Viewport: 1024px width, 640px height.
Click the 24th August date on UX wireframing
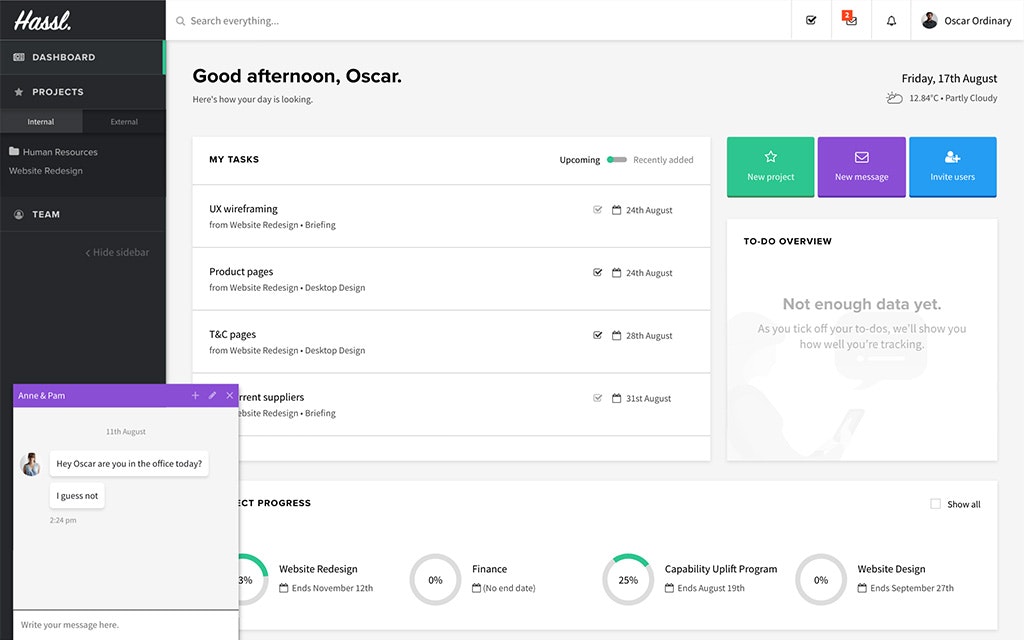pyautogui.click(x=649, y=210)
